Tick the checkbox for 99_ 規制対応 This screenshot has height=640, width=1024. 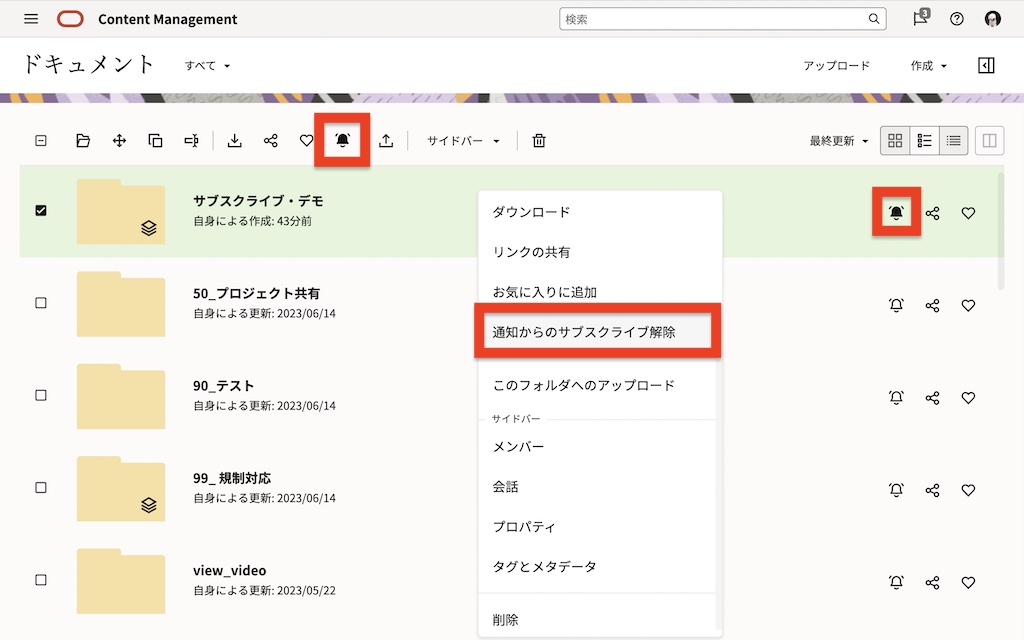click(41, 488)
